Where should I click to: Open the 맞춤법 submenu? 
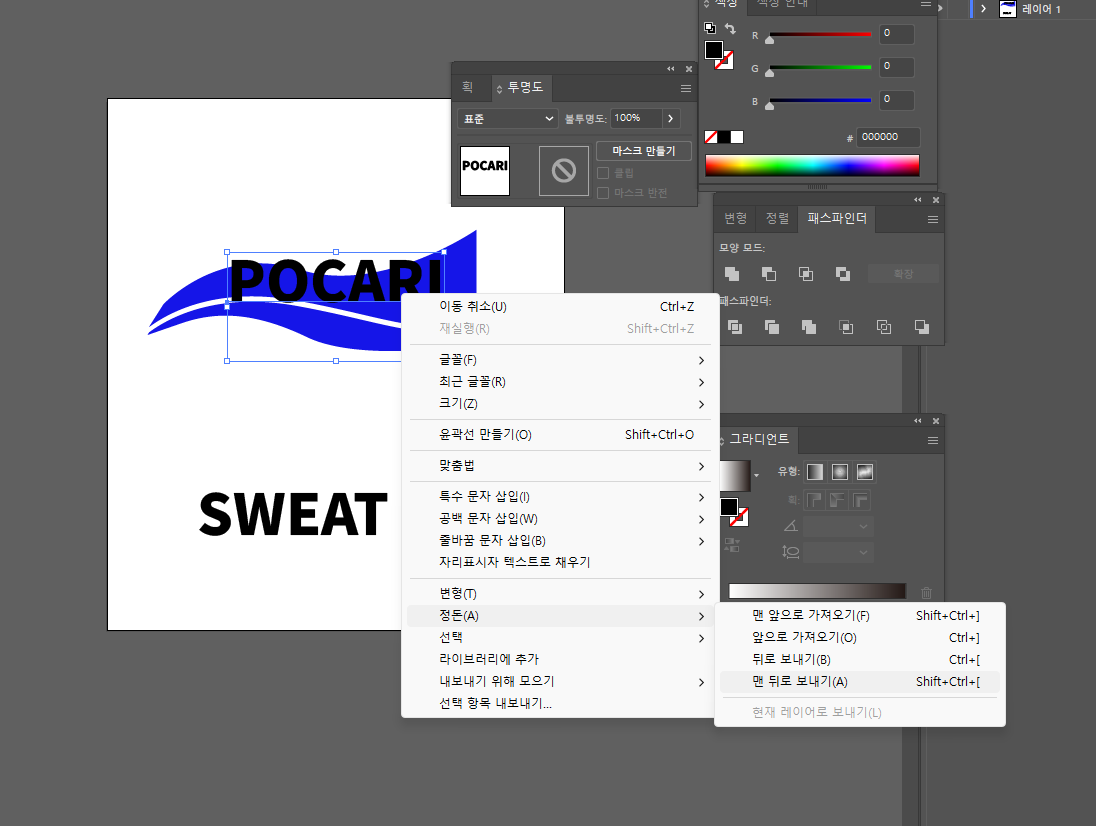coord(559,465)
